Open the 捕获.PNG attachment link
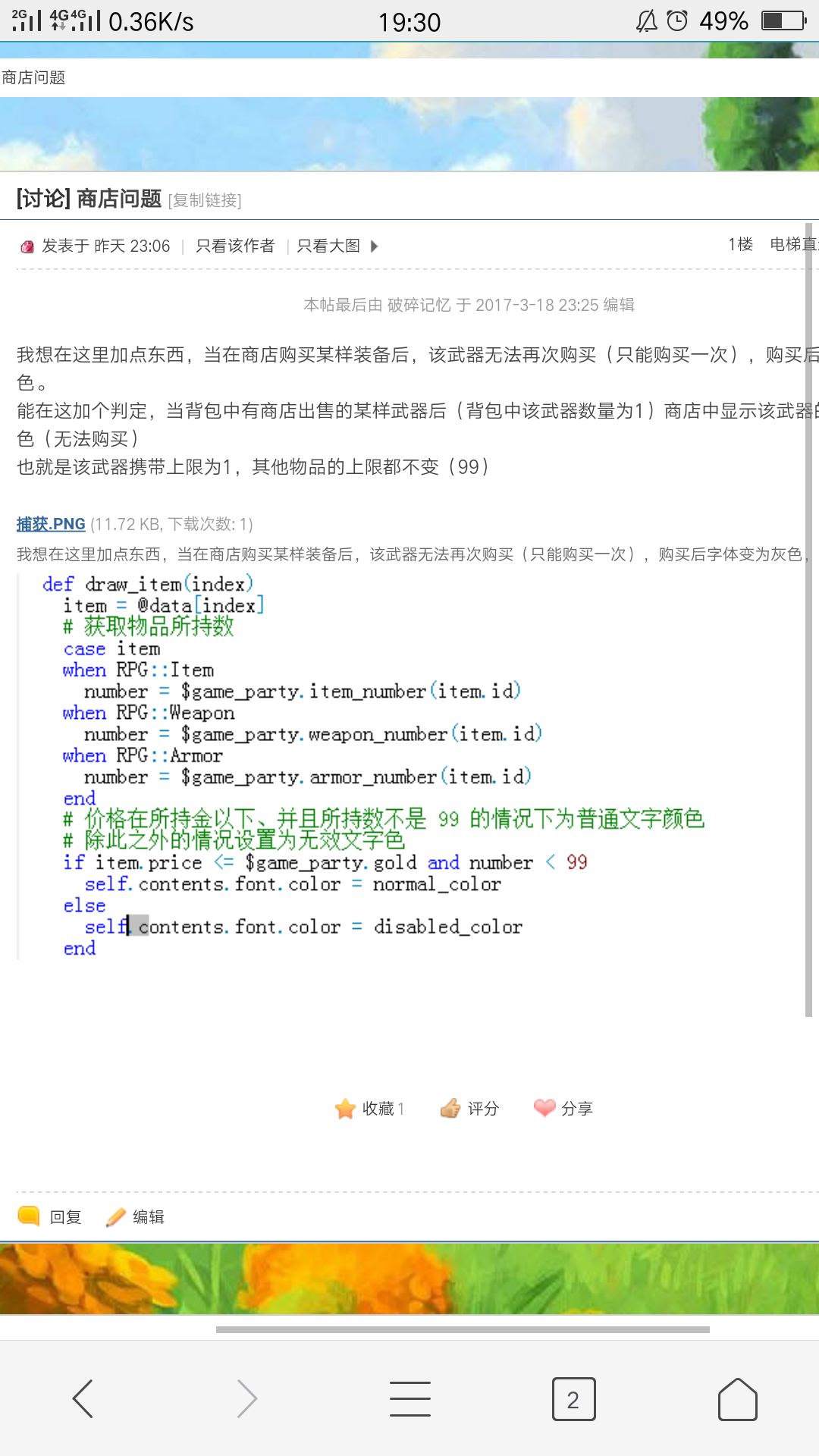 (x=51, y=524)
